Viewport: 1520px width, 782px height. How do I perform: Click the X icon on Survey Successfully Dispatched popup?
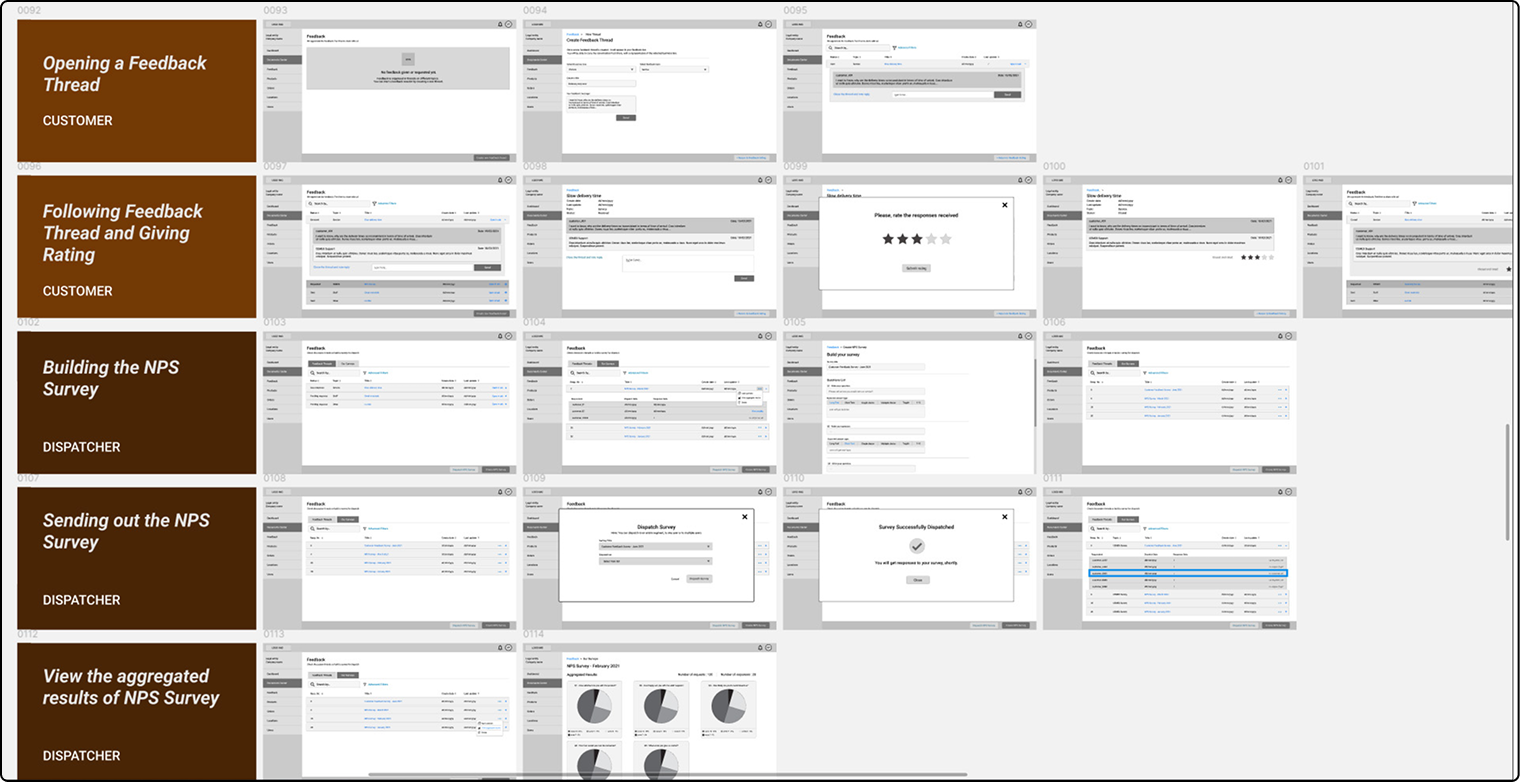(x=1004, y=517)
